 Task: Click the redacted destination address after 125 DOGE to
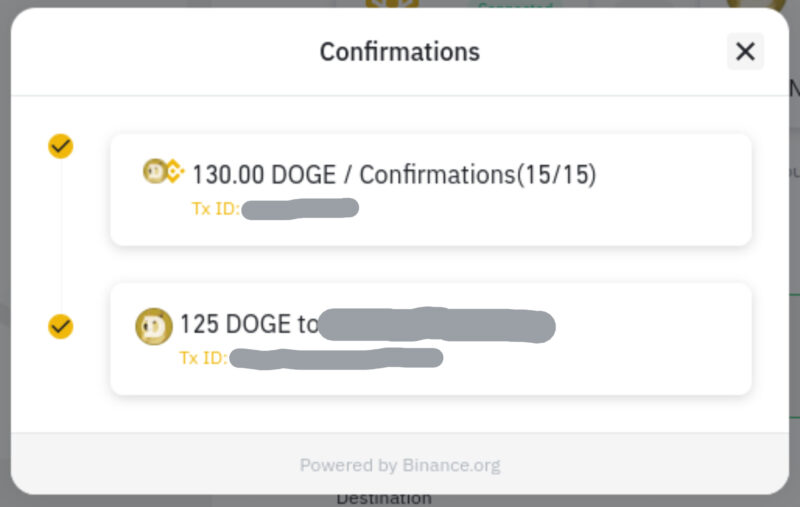click(x=437, y=325)
